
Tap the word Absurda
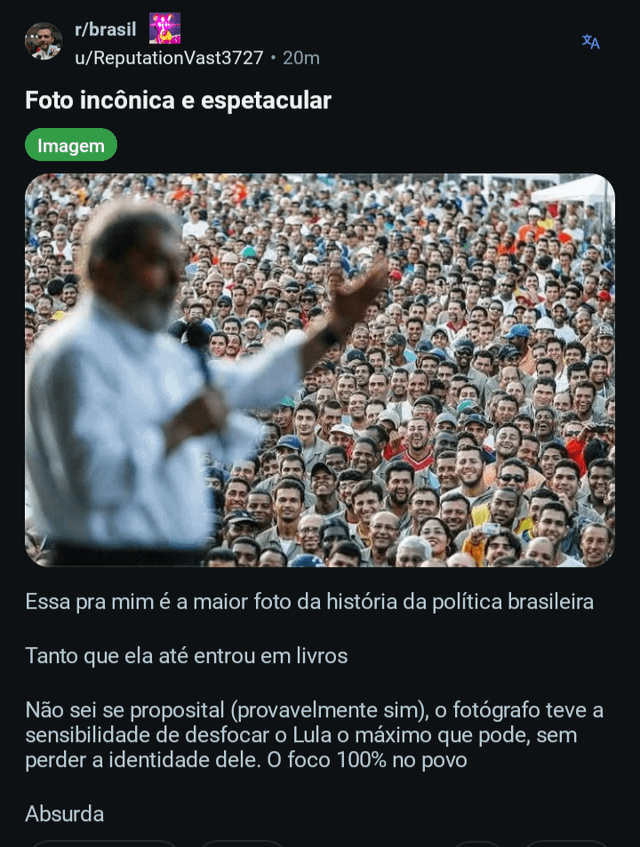[64, 814]
